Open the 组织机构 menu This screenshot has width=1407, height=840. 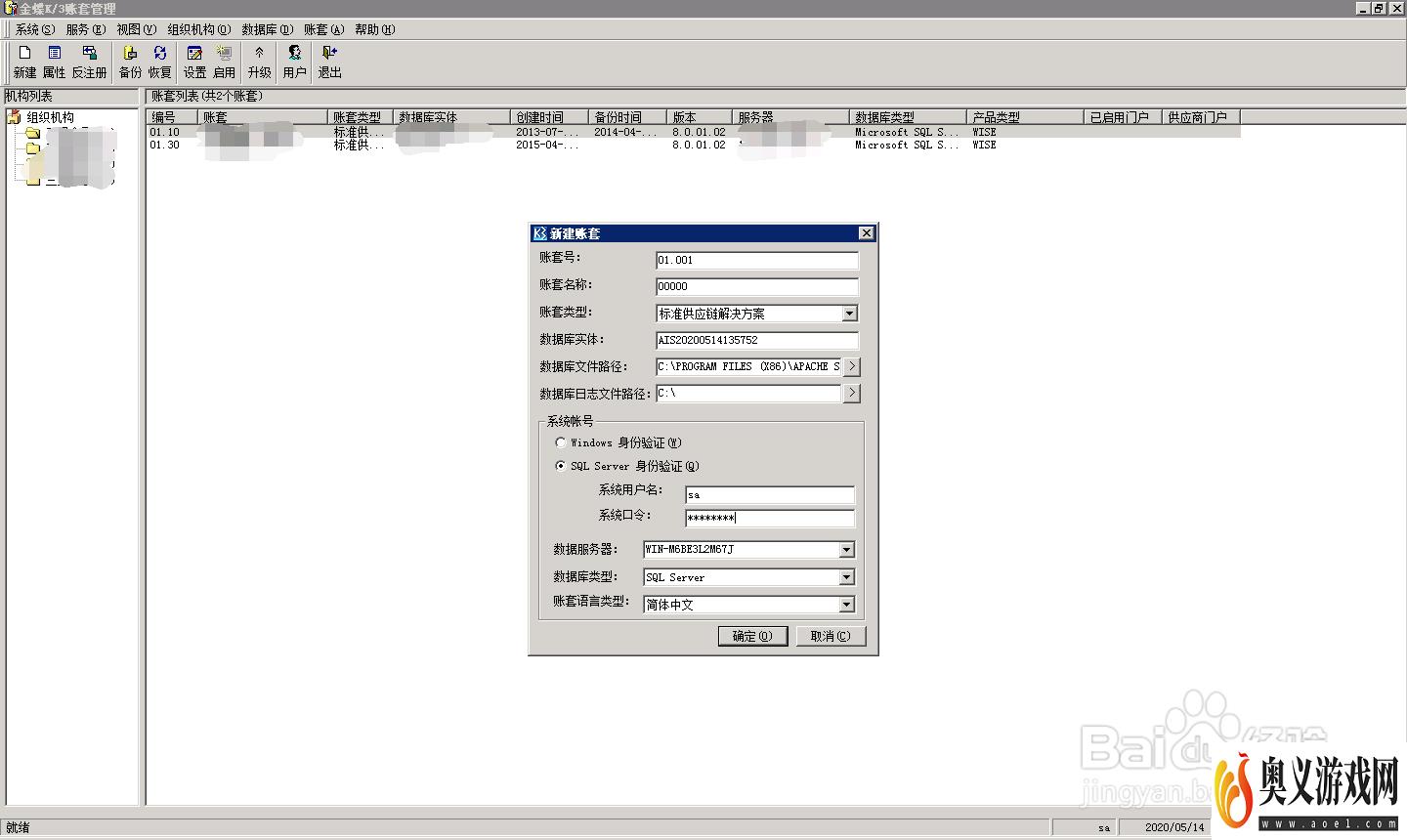click(199, 29)
